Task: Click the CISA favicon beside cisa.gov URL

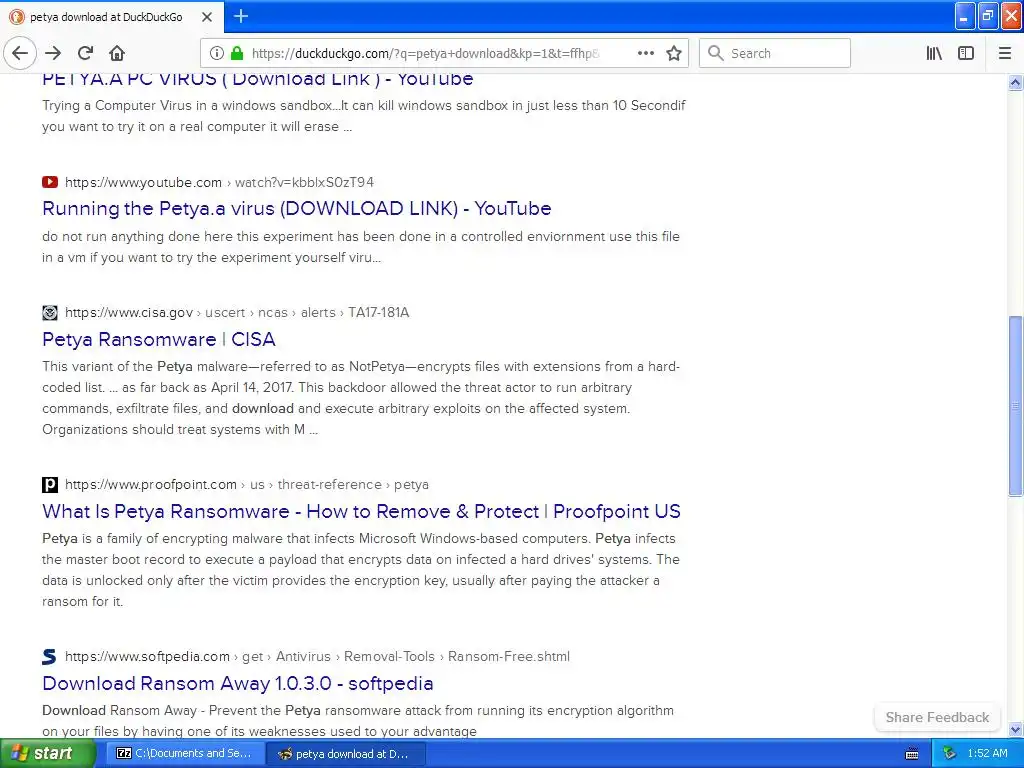Action: (x=50, y=312)
